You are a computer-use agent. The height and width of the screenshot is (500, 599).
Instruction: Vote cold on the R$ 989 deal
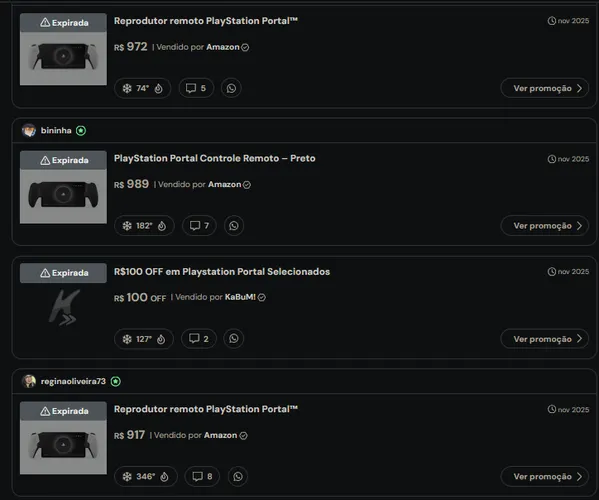[x=127, y=226]
